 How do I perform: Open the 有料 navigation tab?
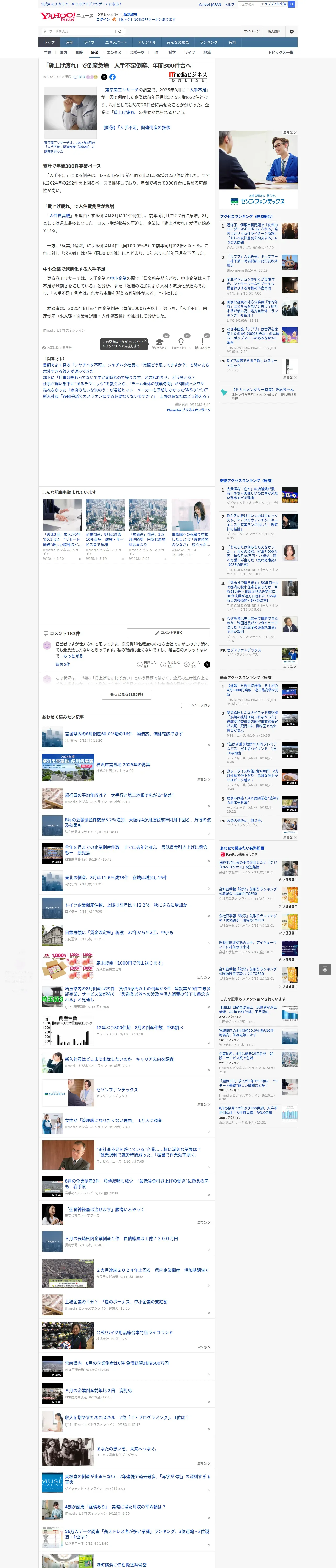pyautogui.click(x=232, y=43)
